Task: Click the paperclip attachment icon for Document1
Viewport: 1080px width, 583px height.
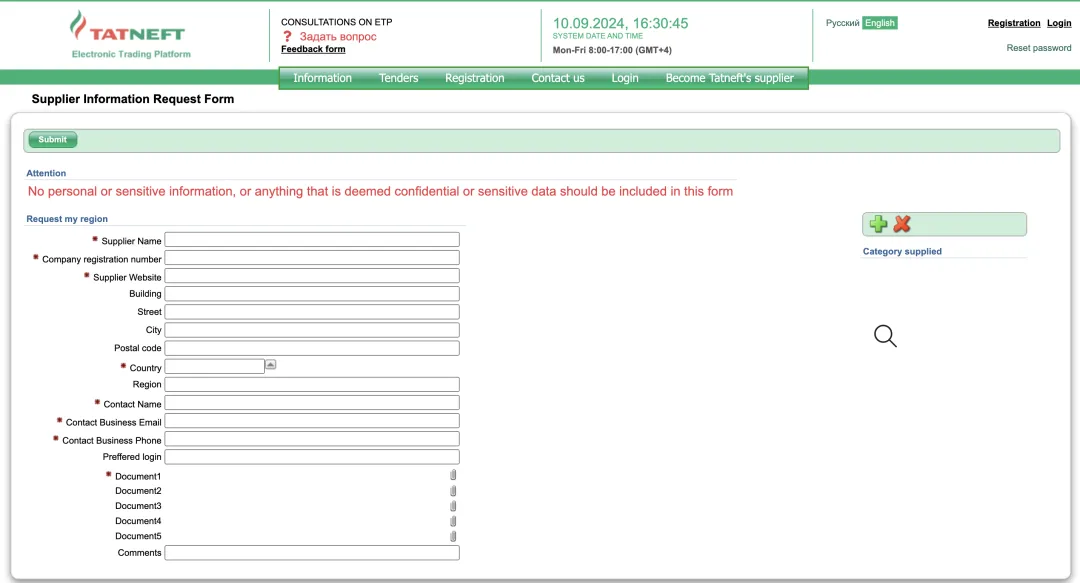Action: click(453, 476)
